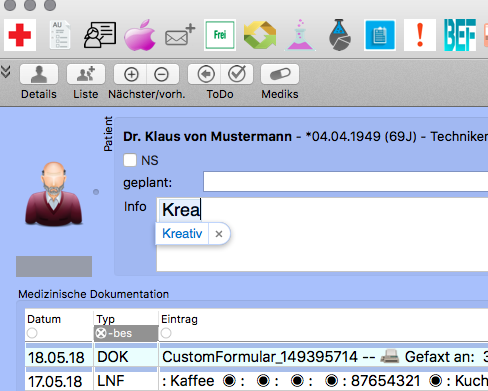
Task: Select the Datum column filter radio
Action: 32,333
